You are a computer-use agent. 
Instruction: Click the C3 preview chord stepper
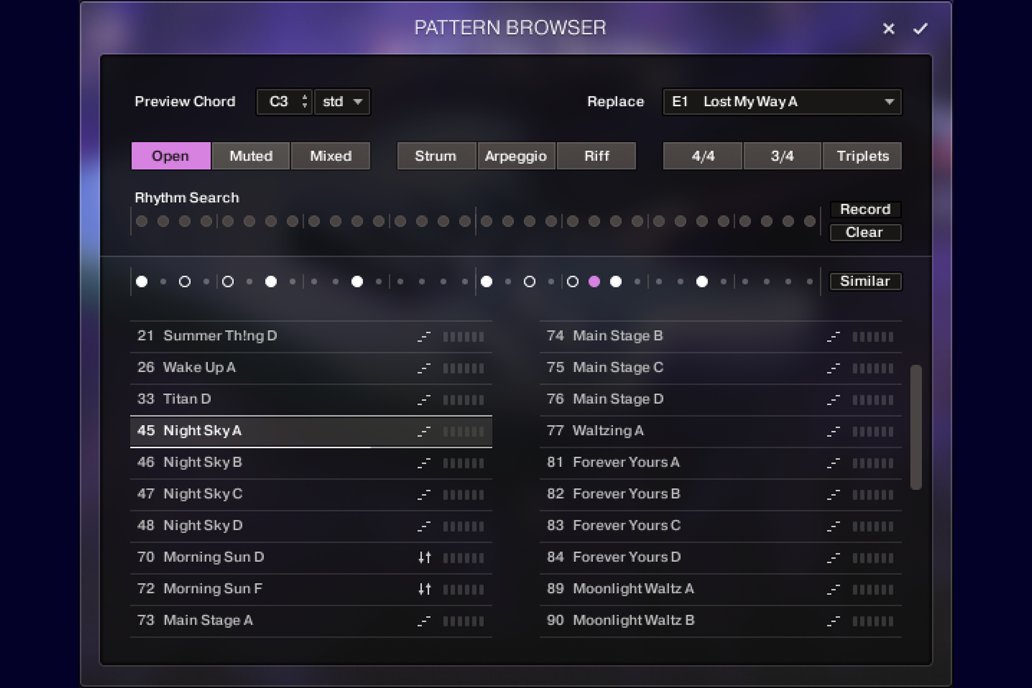click(306, 102)
